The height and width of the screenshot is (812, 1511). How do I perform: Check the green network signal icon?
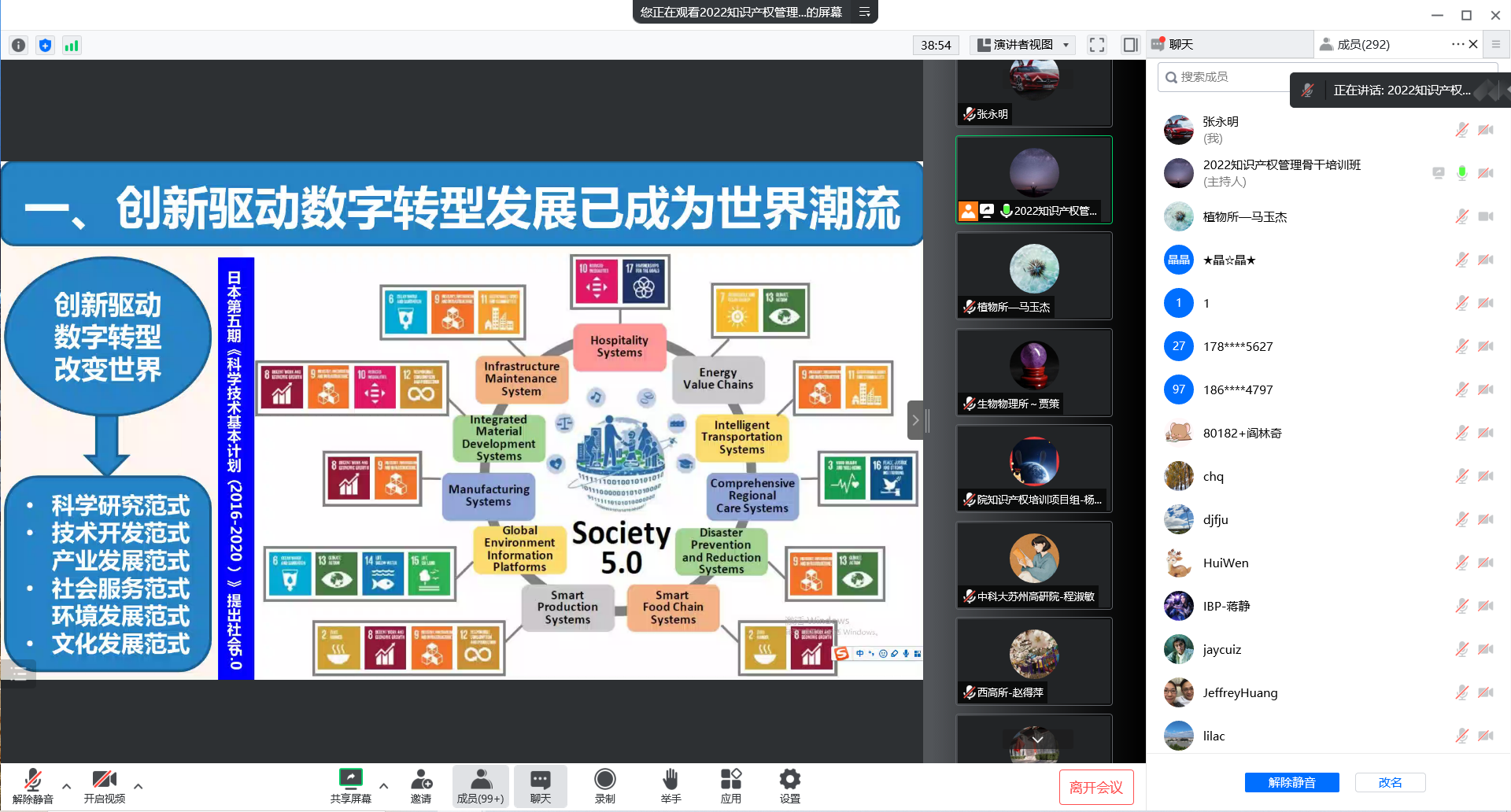pos(72,46)
